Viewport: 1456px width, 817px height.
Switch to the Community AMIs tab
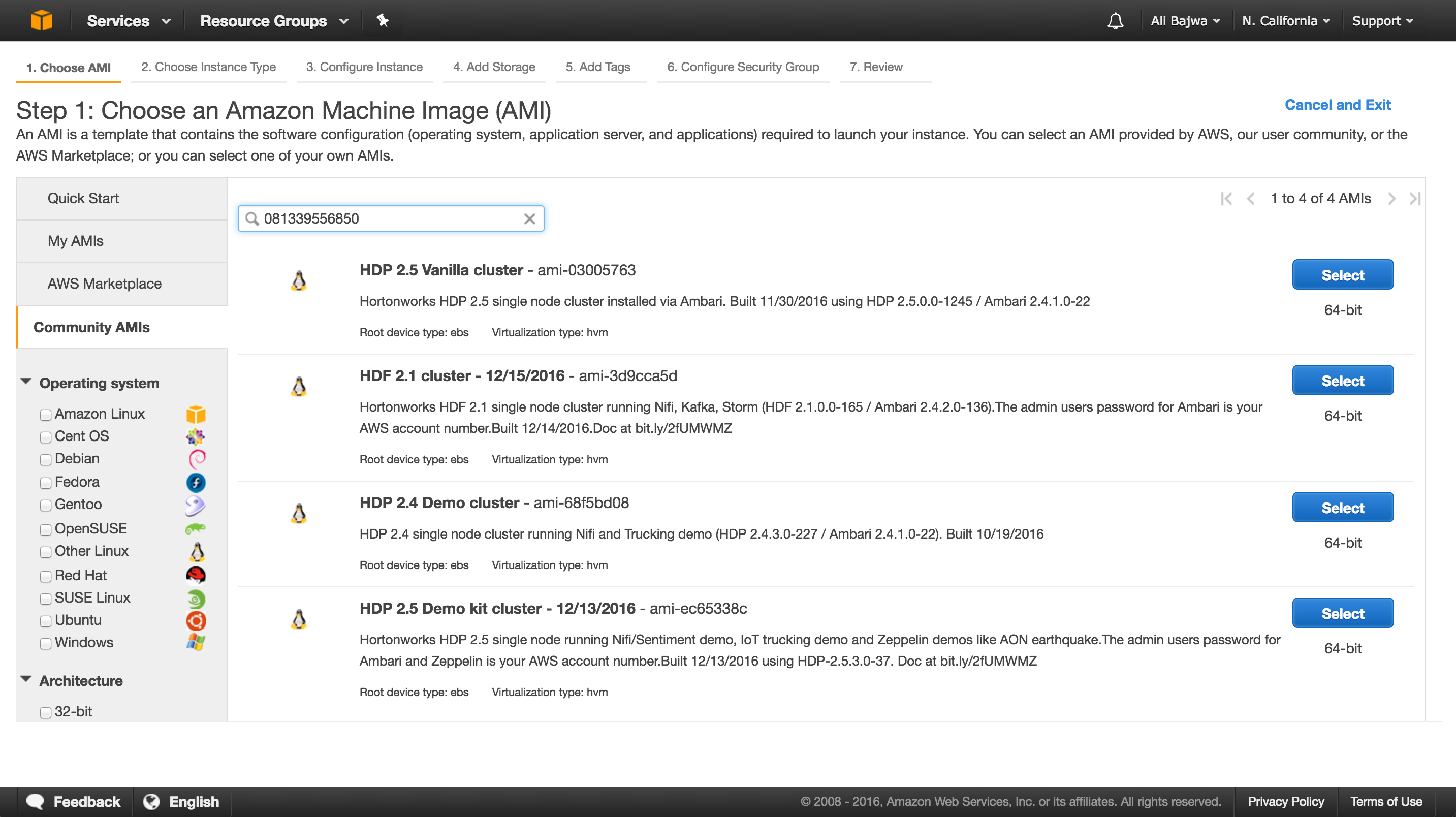[x=91, y=327]
